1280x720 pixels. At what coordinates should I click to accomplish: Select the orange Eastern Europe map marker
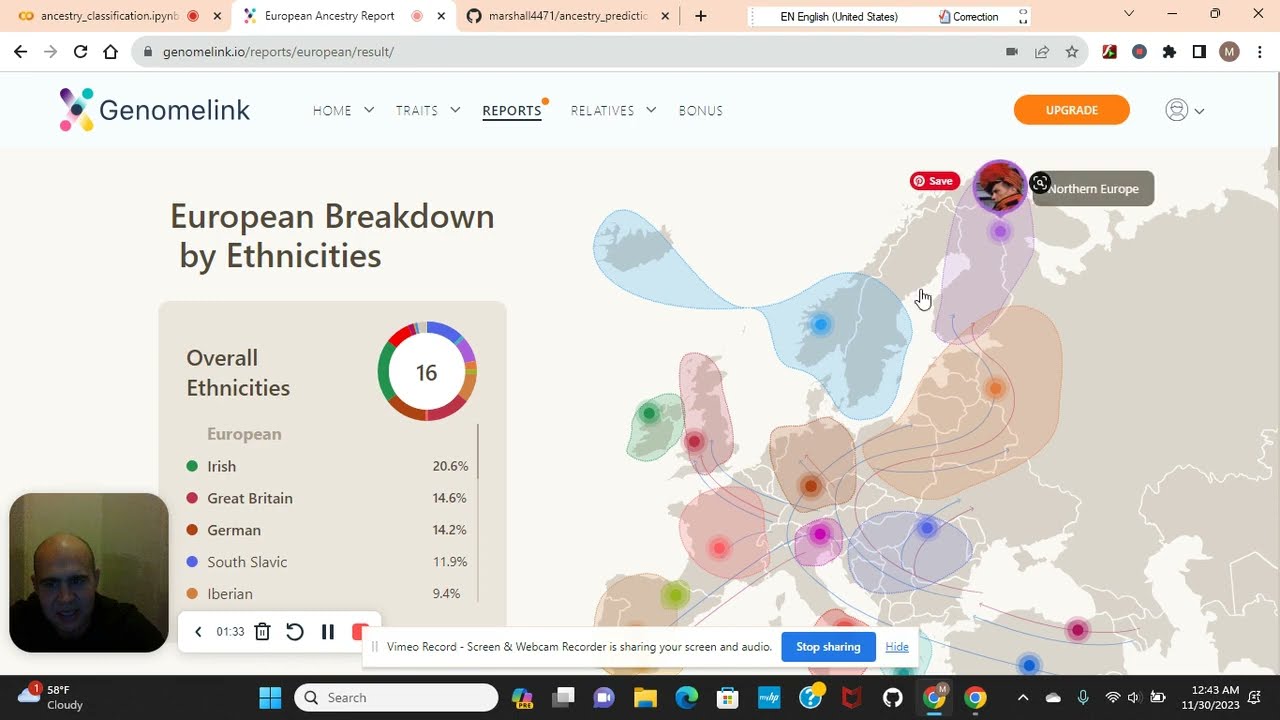[x=995, y=388]
